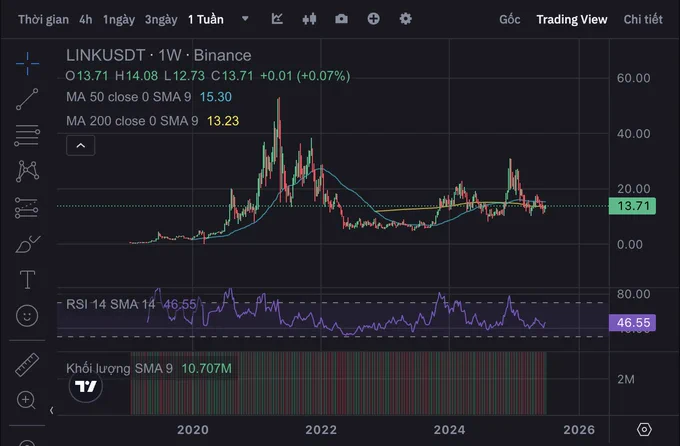Open the Fibonacci retracement lines tool
The image size is (680, 446).
pos(27,135)
